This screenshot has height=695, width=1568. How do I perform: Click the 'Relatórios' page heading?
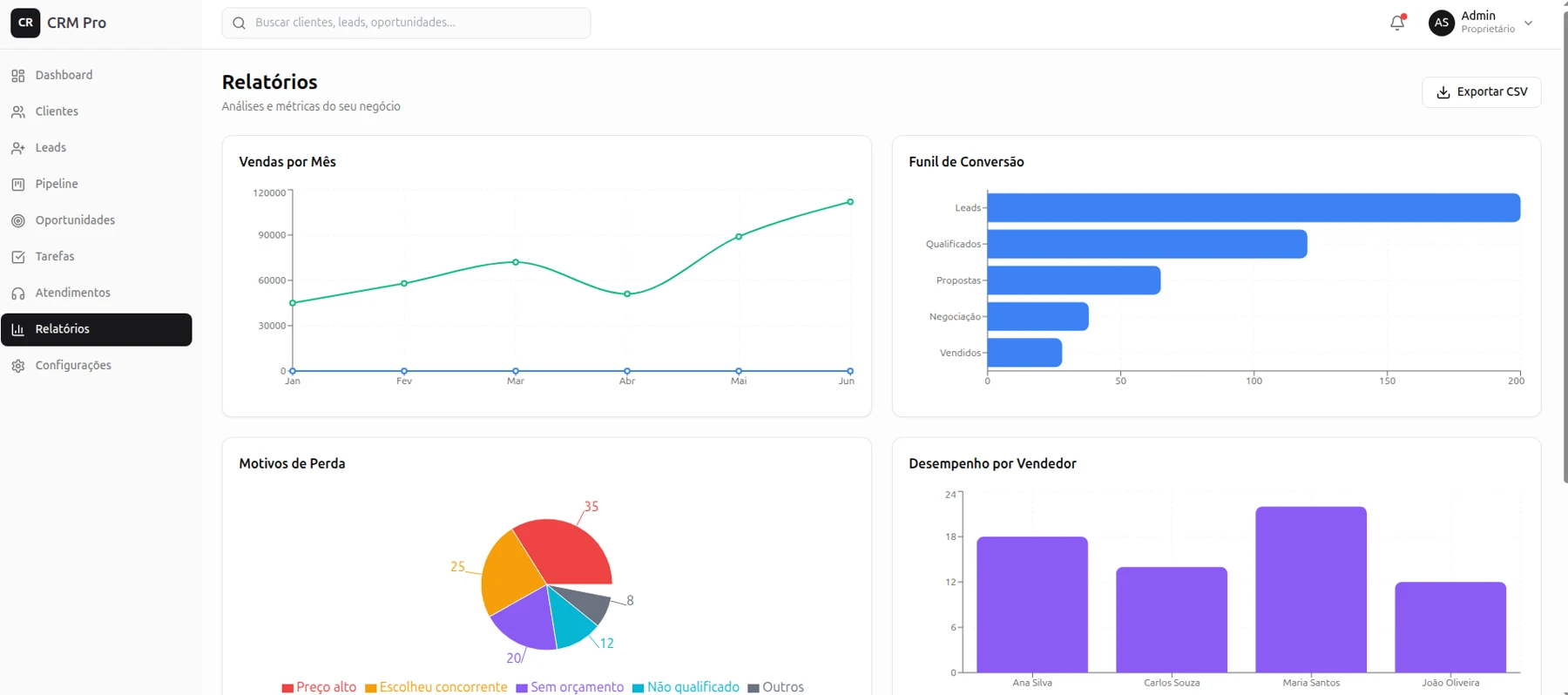click(270, 83)
